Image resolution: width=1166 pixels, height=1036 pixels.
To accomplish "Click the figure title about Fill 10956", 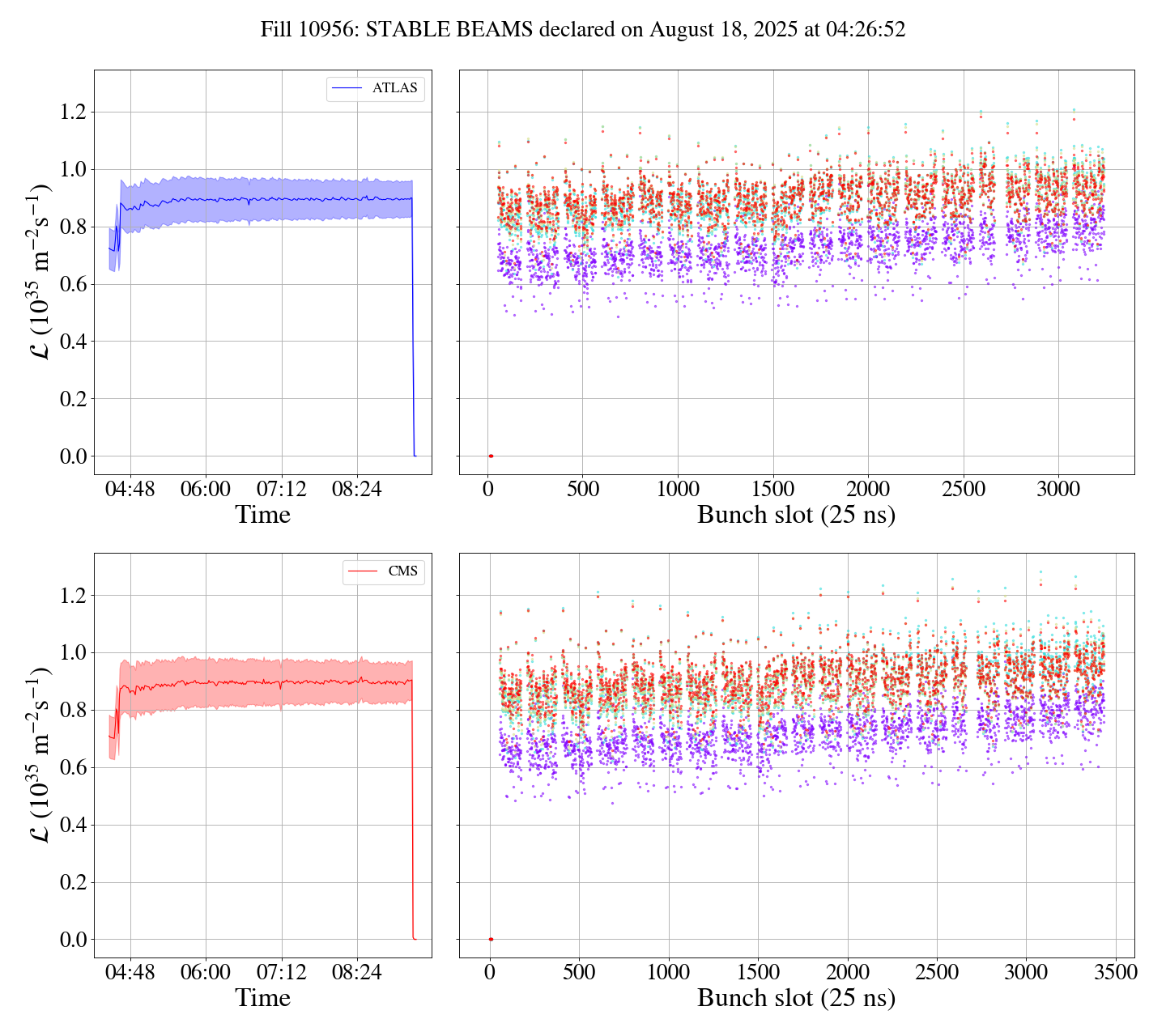I will (582, 30).
